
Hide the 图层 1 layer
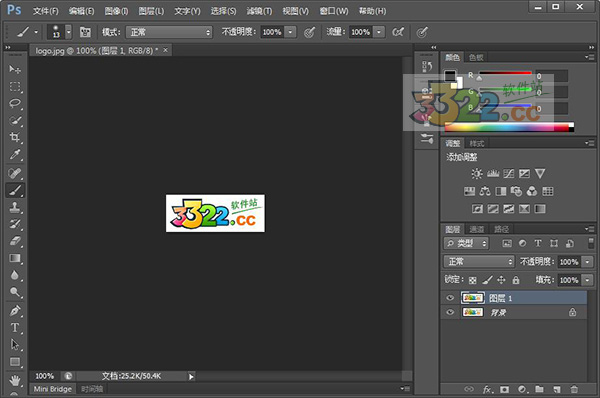point(450,298)
